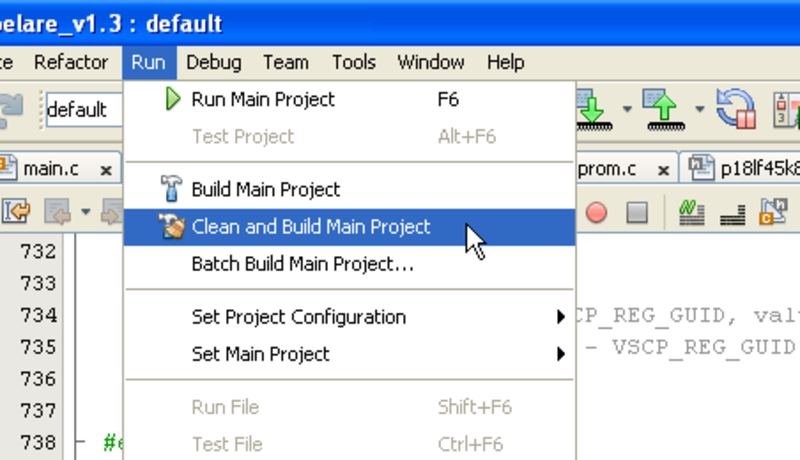Click Run Main Project menu entry
This screenshot has height=460, width=800.
[x=262, y=99]
